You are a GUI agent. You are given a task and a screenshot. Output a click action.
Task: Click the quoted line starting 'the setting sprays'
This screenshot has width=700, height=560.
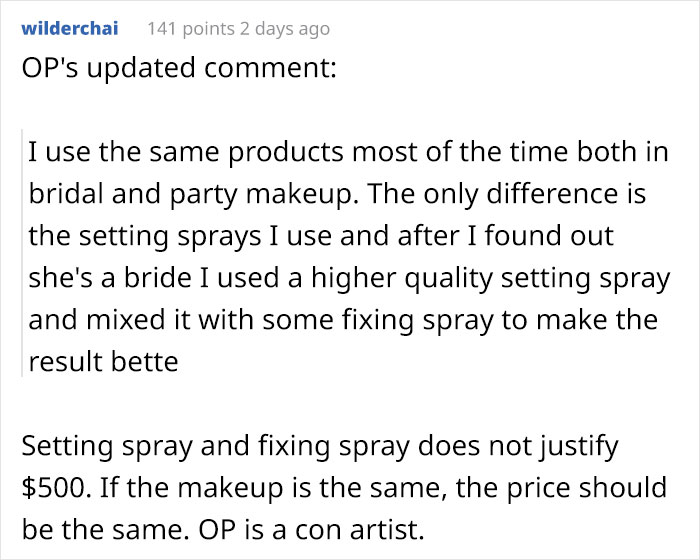[x=321, y=236]
